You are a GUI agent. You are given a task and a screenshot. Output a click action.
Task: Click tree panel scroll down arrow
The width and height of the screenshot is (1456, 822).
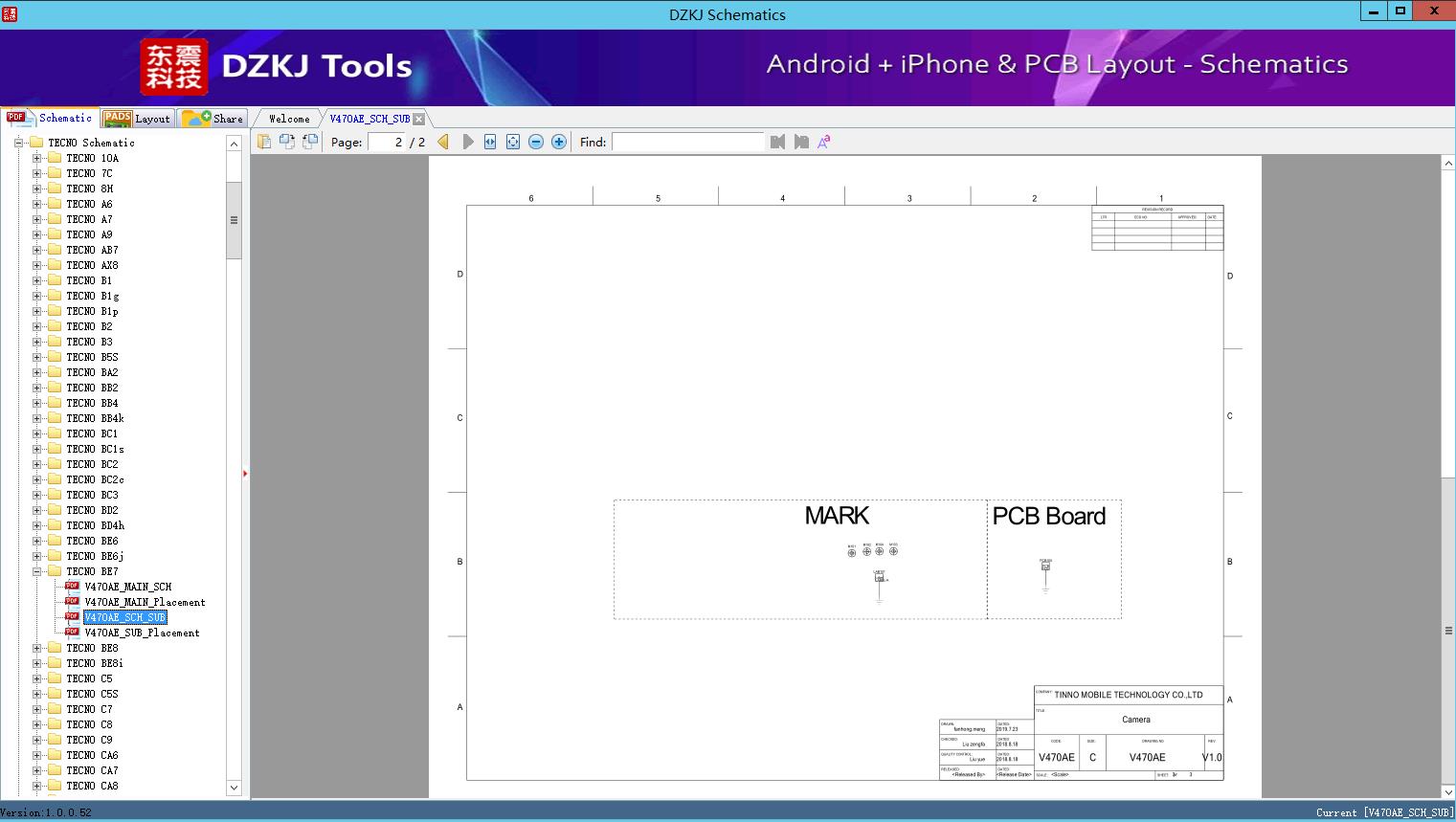234,788
